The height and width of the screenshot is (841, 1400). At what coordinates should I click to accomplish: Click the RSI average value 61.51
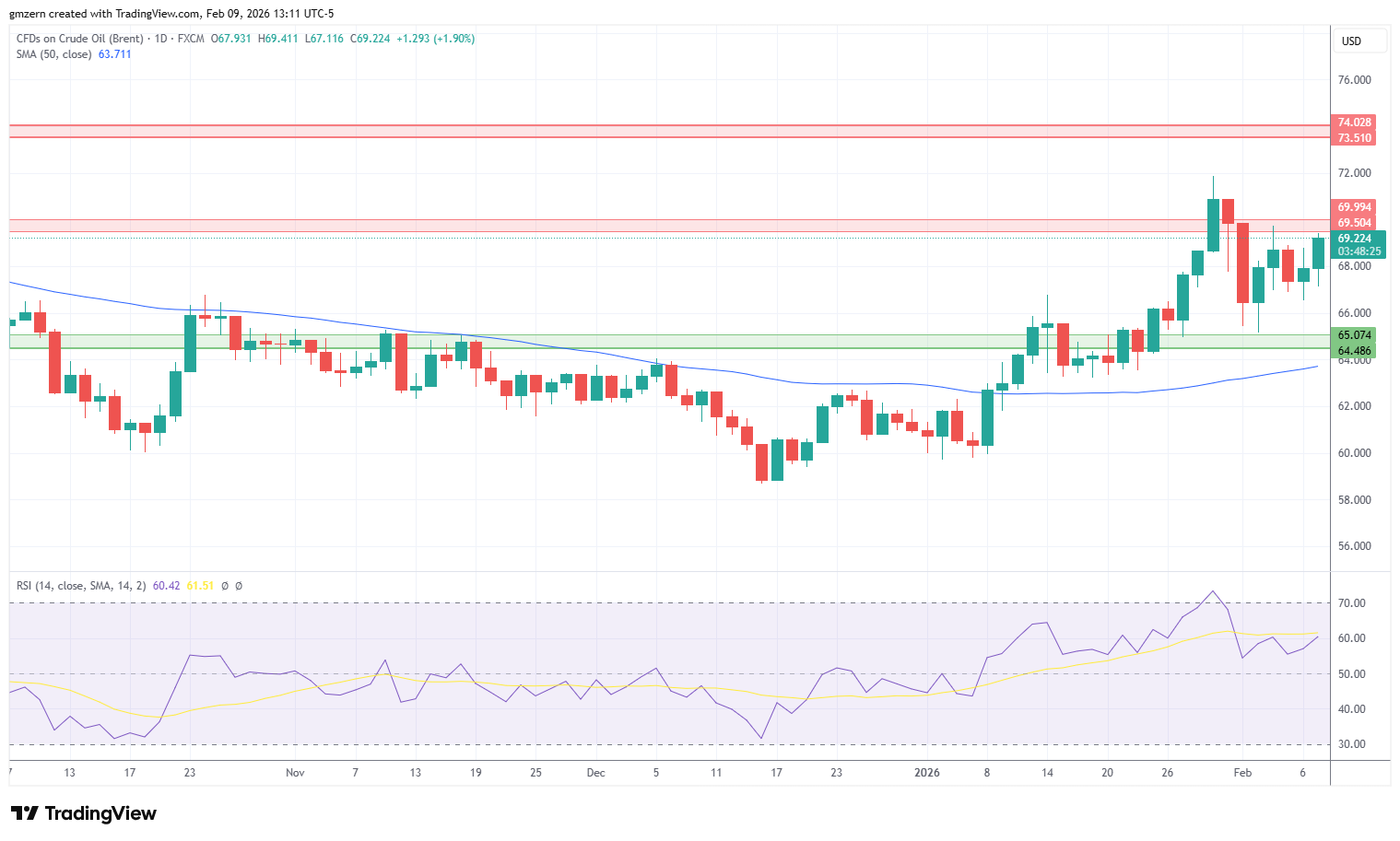200,586
